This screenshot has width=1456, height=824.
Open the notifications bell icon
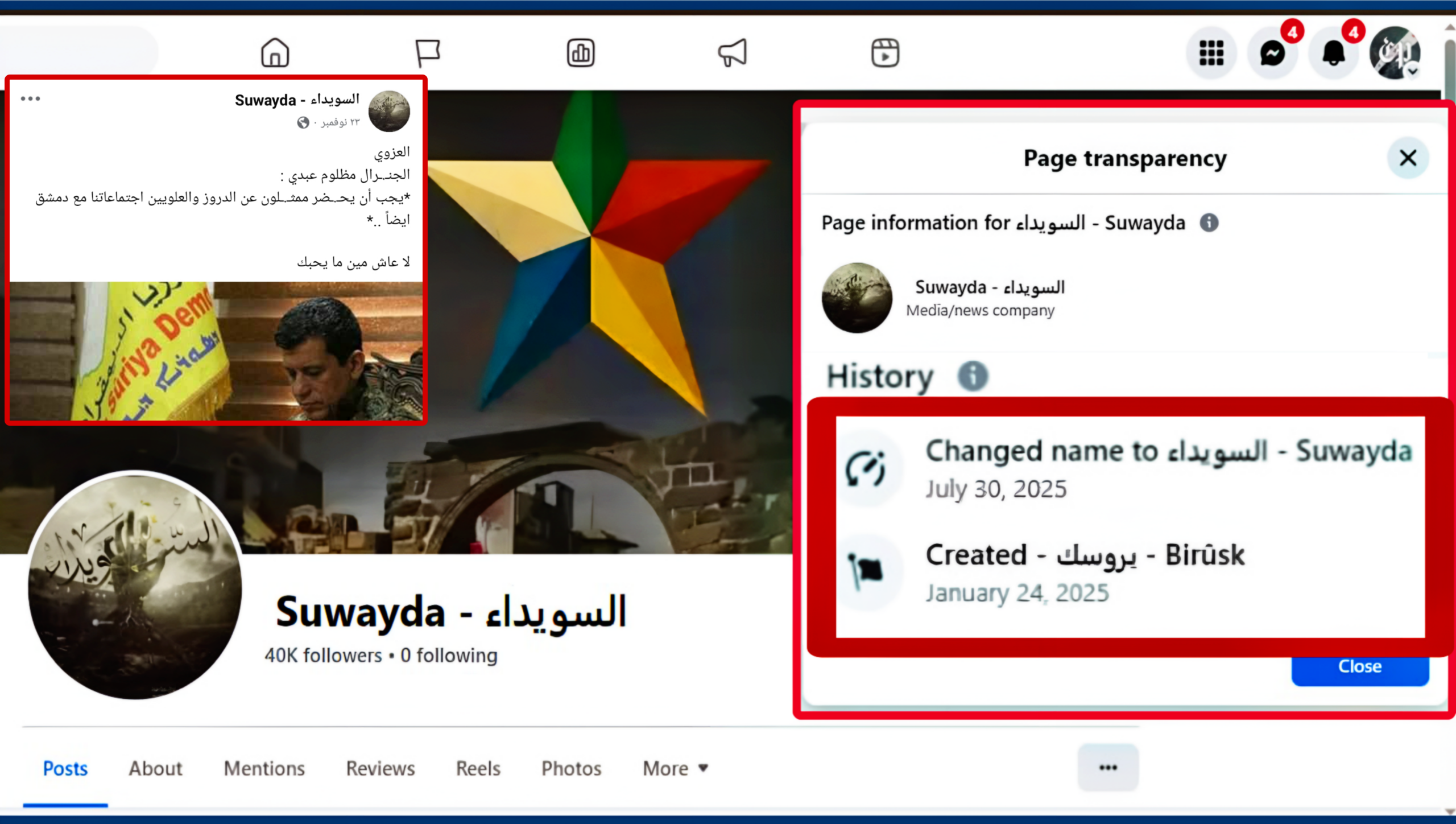tap(1333, 53)
